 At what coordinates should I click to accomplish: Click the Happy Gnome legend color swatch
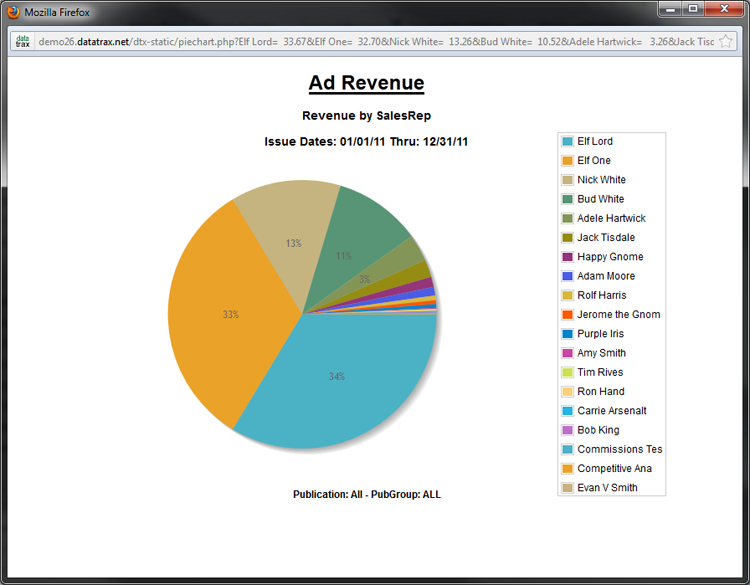click(567, 257)
